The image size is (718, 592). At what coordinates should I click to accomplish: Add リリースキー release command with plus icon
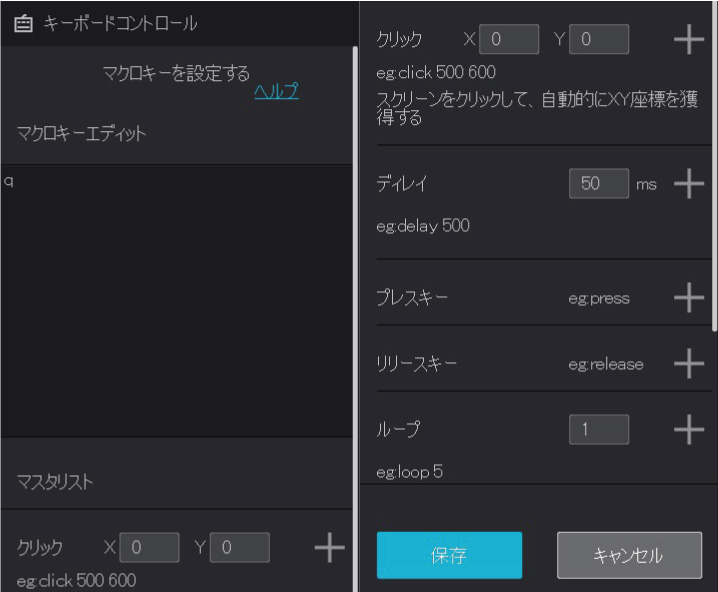(689, 364)
